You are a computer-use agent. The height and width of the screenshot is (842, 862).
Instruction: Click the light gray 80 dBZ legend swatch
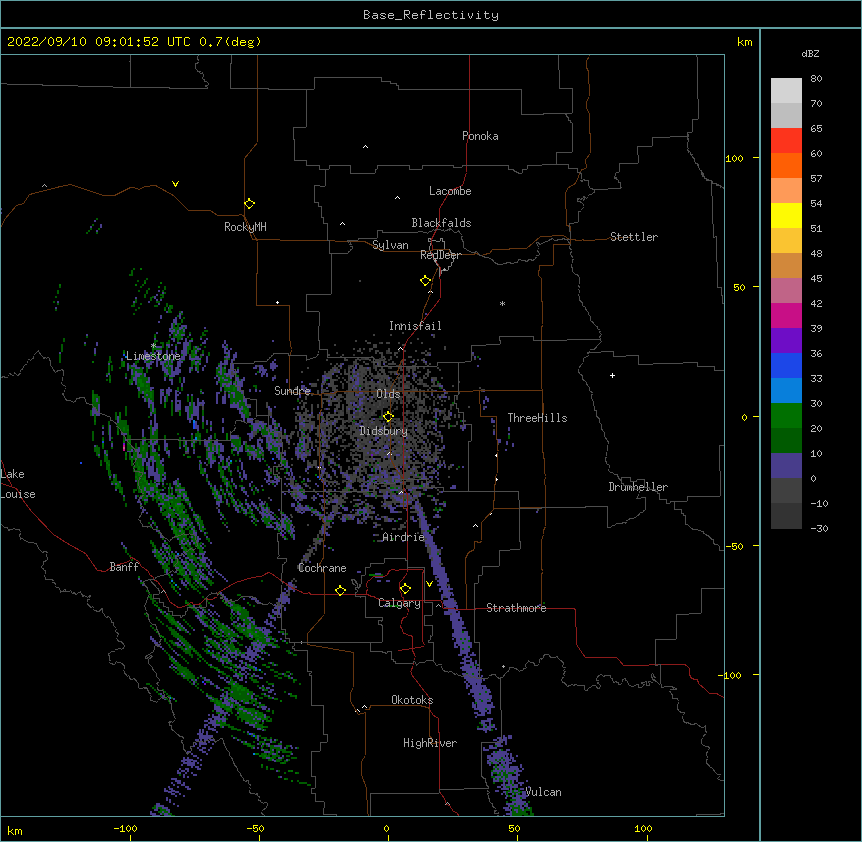[x=786, y=91]
